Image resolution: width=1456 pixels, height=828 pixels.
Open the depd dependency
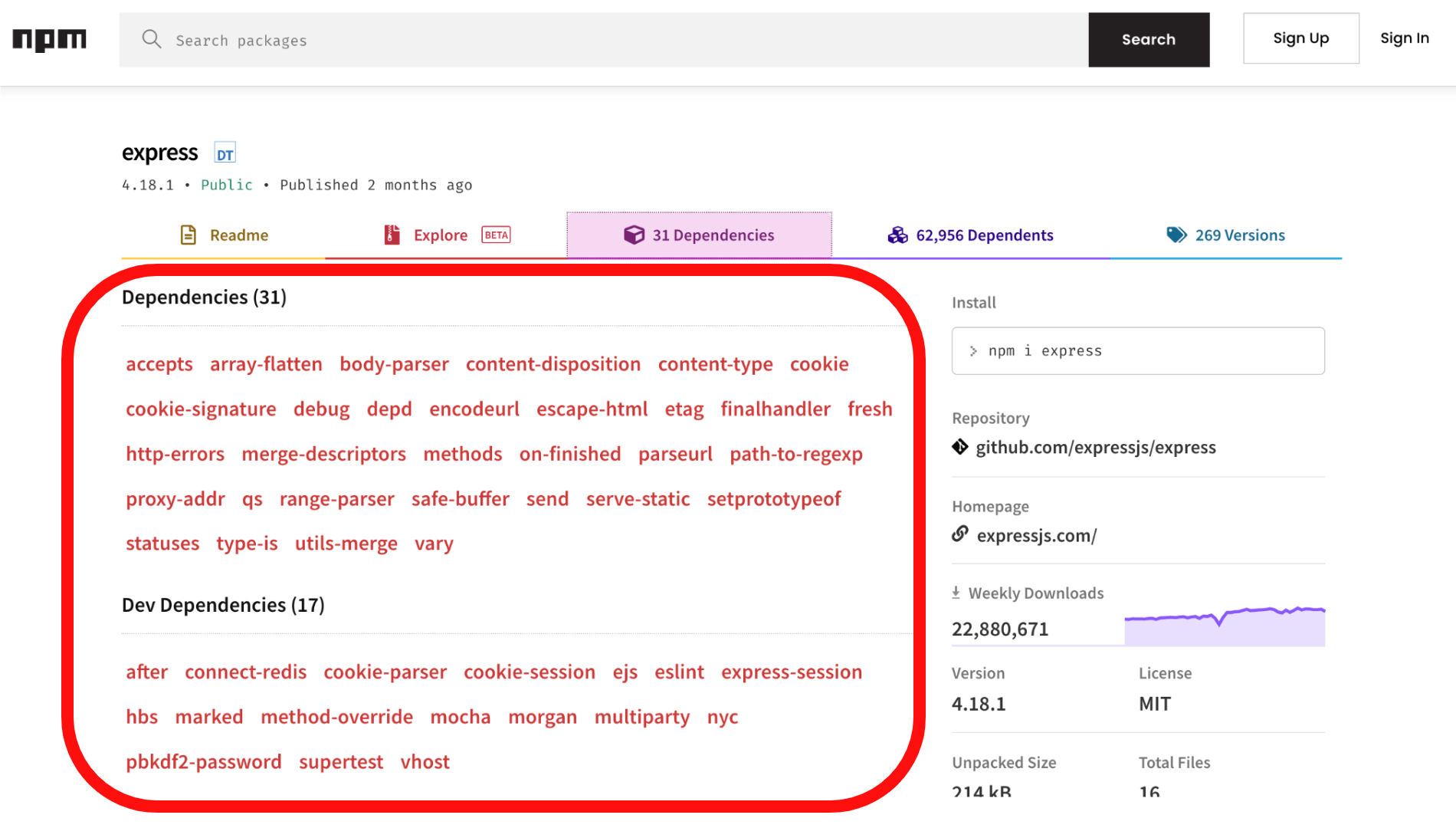tap(389, 409)
